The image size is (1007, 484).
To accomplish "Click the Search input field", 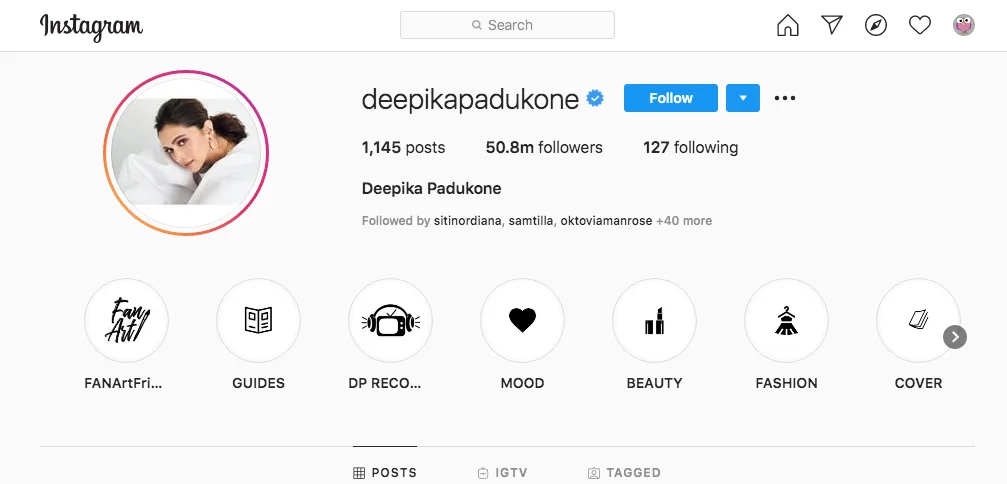I will [507, 25].
